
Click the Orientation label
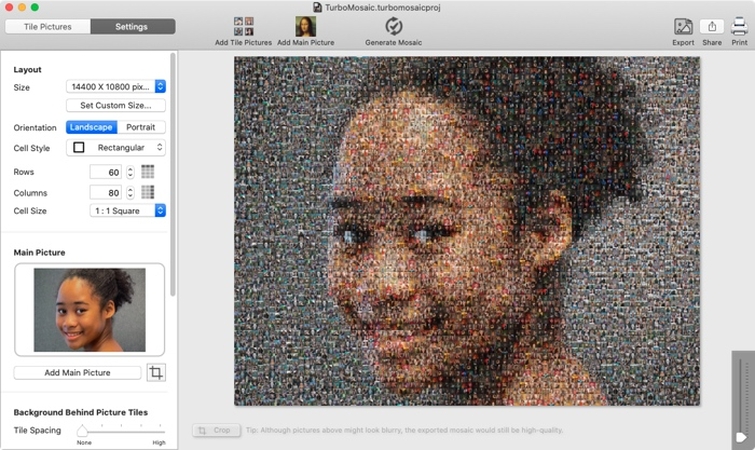(35, 128)
